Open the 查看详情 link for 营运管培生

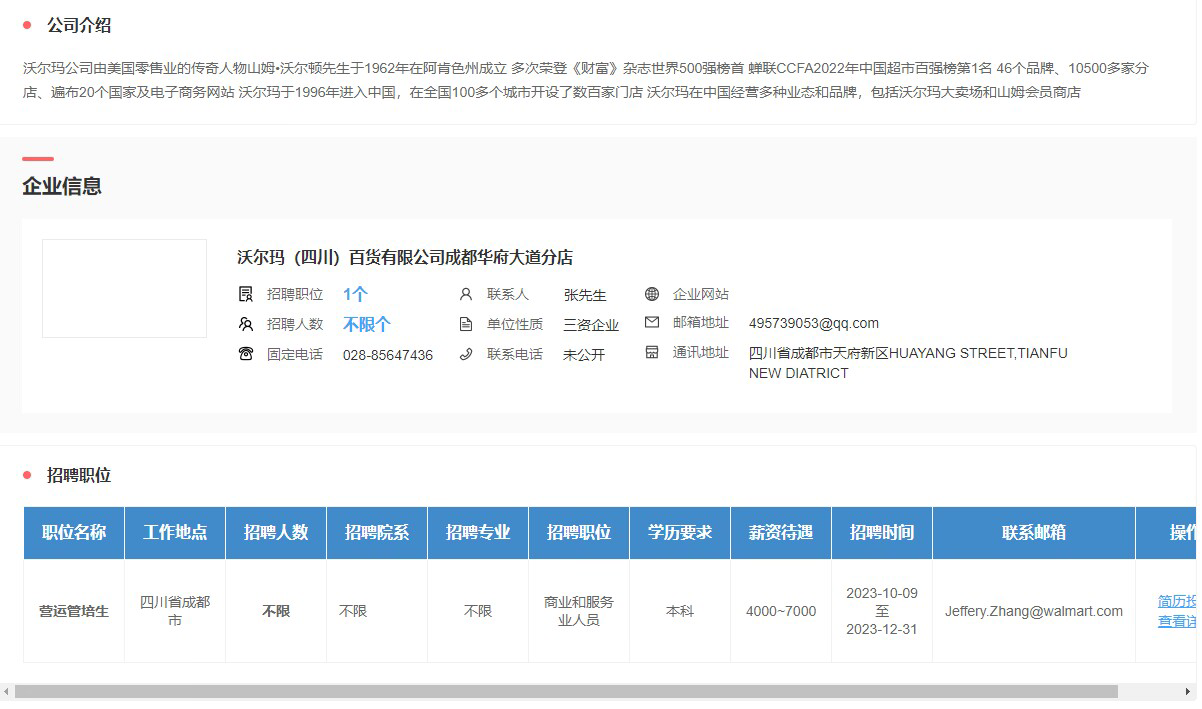1177,621
